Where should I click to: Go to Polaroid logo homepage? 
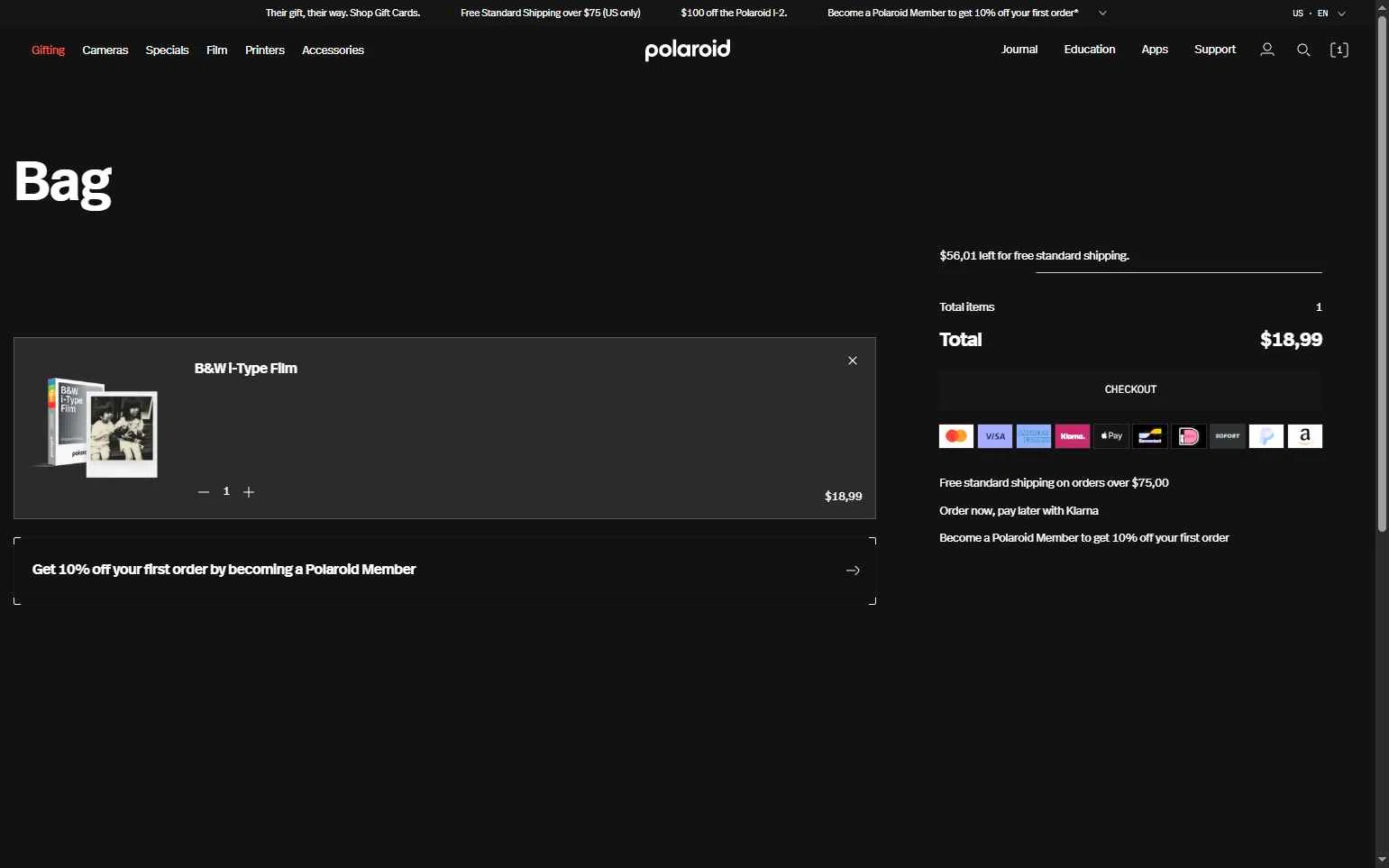coord(688,50)
